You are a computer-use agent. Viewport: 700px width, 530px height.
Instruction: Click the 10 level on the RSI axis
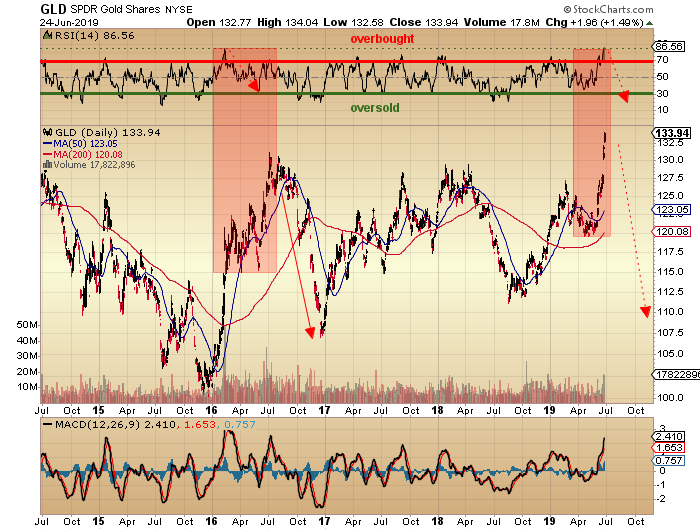tap(663, 110)
